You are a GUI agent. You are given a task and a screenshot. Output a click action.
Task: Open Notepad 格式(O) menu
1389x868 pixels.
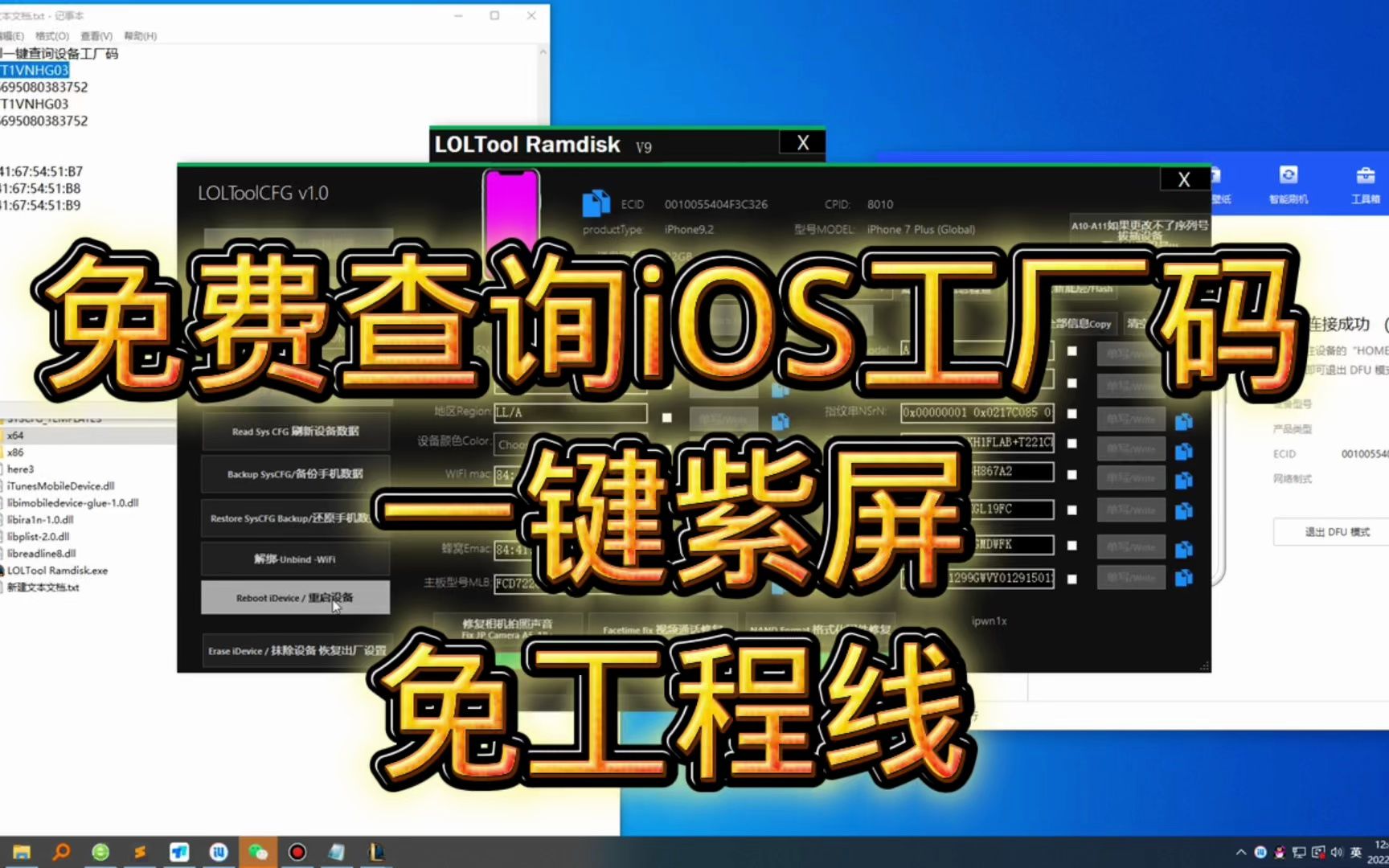pyautogui.click(x=52, y=36)
